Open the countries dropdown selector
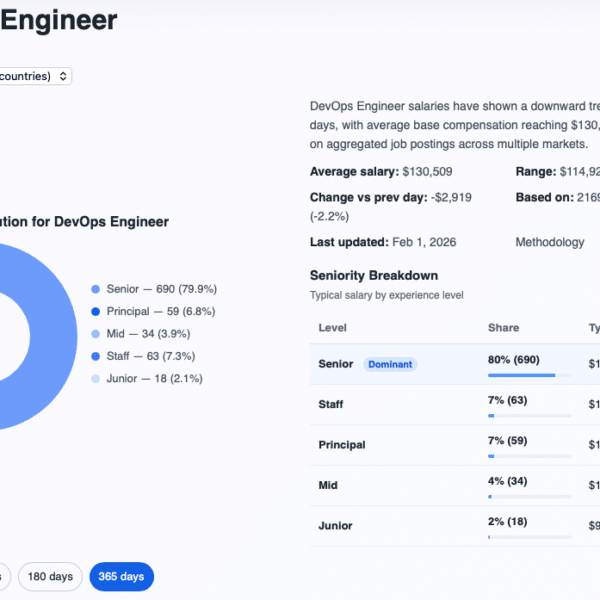Screen dimensions: 600x600 pyautogui.click(x=35, y=76)
